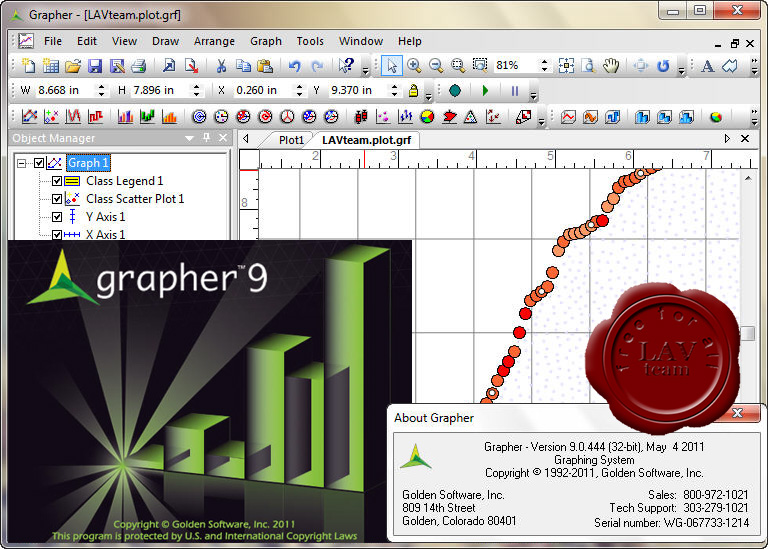Create a floating bar chart
Image resolution: width=768 pixels, height=549 pixels.
coord(147,117)
